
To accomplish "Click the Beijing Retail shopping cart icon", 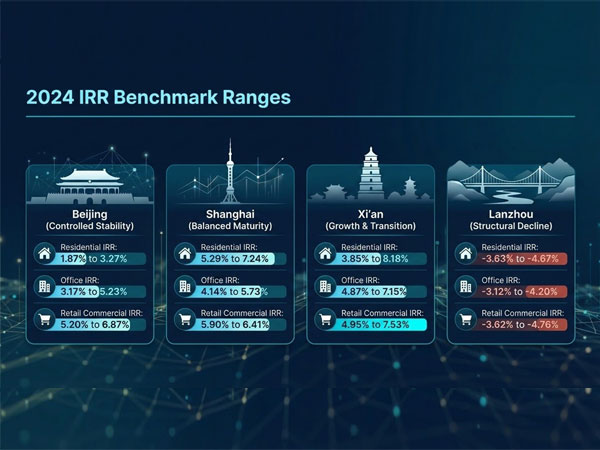I will (x=44, y=319).
